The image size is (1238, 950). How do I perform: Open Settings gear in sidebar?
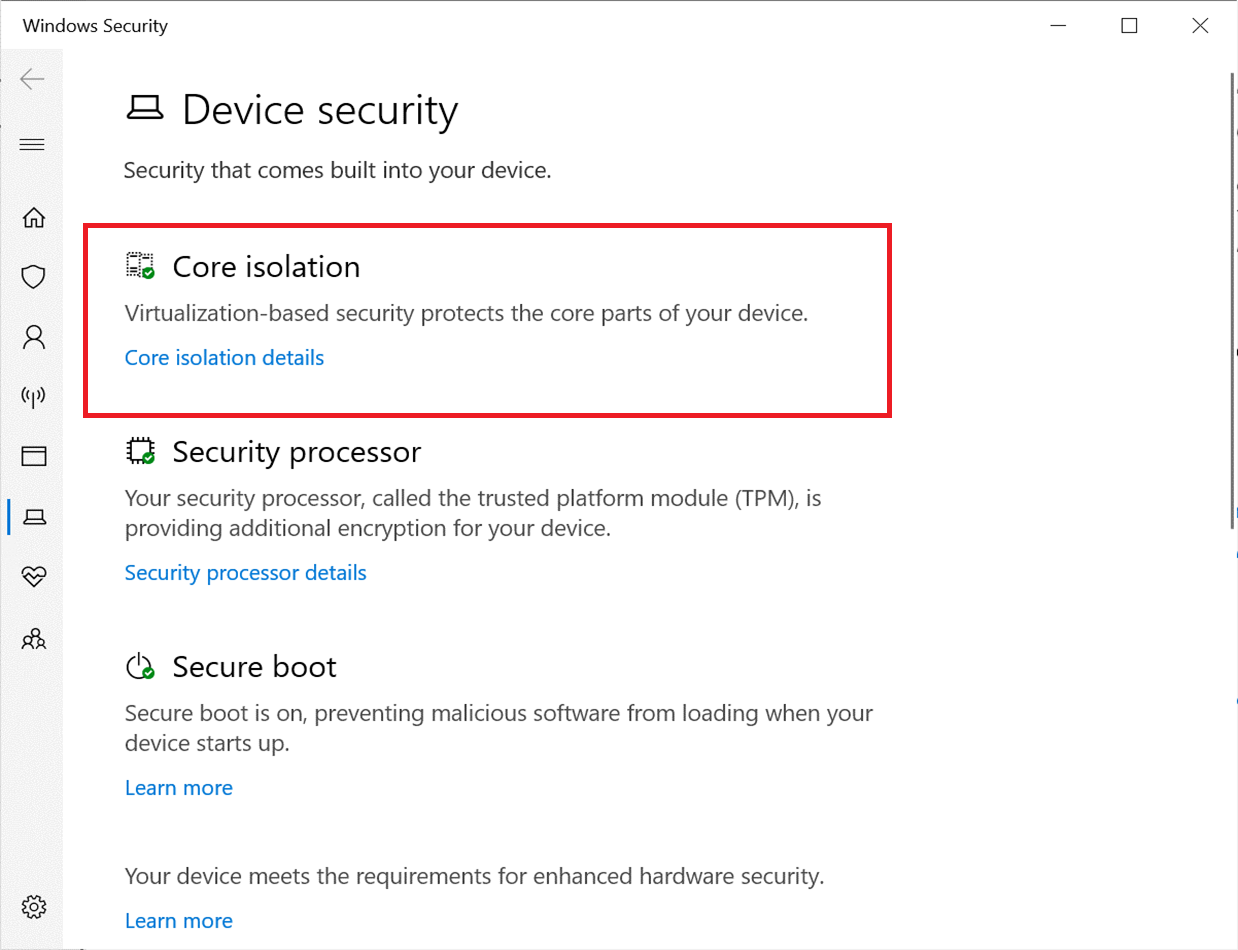[34, 908]
